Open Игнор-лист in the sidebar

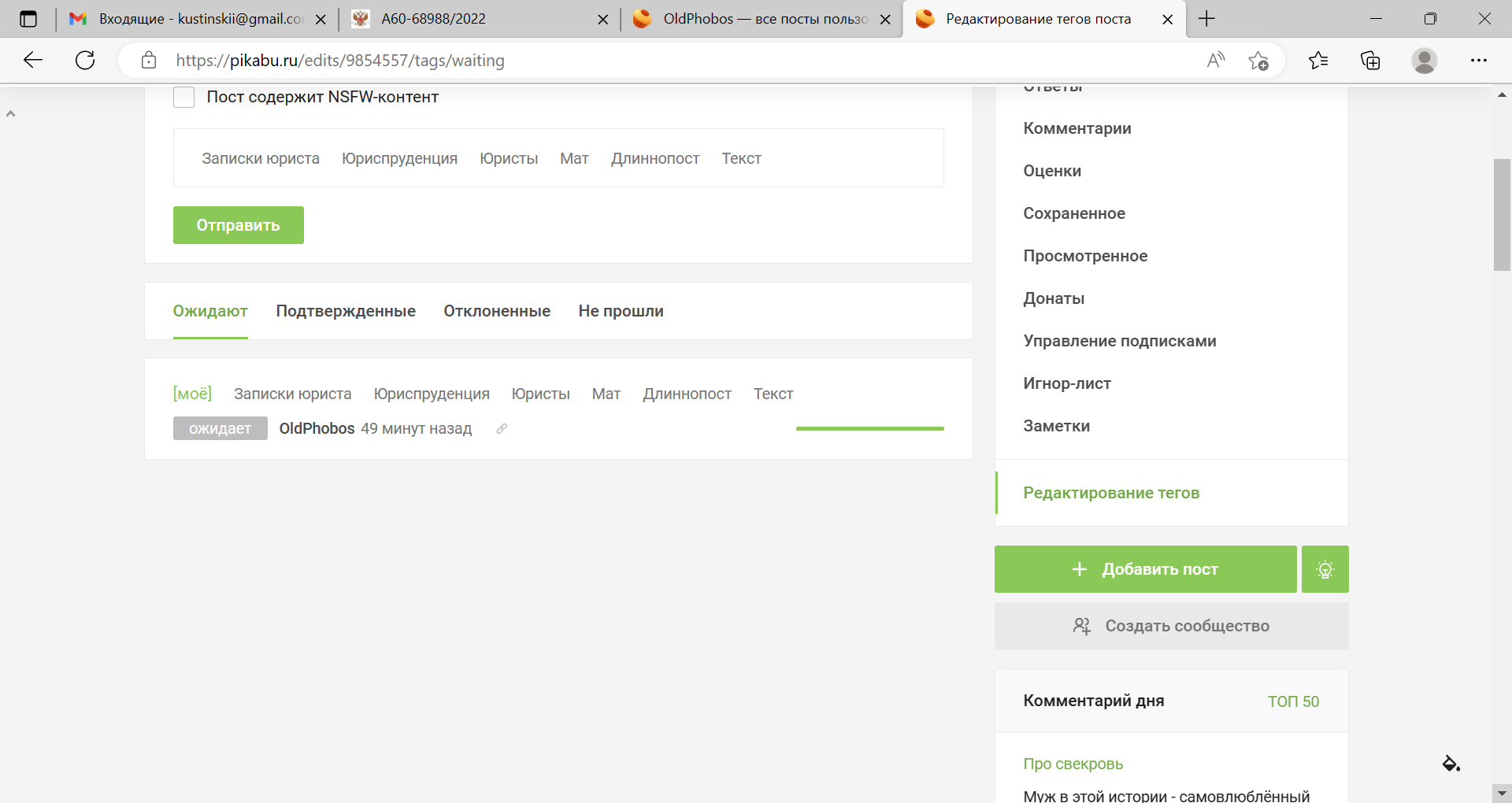[1067, 383]
